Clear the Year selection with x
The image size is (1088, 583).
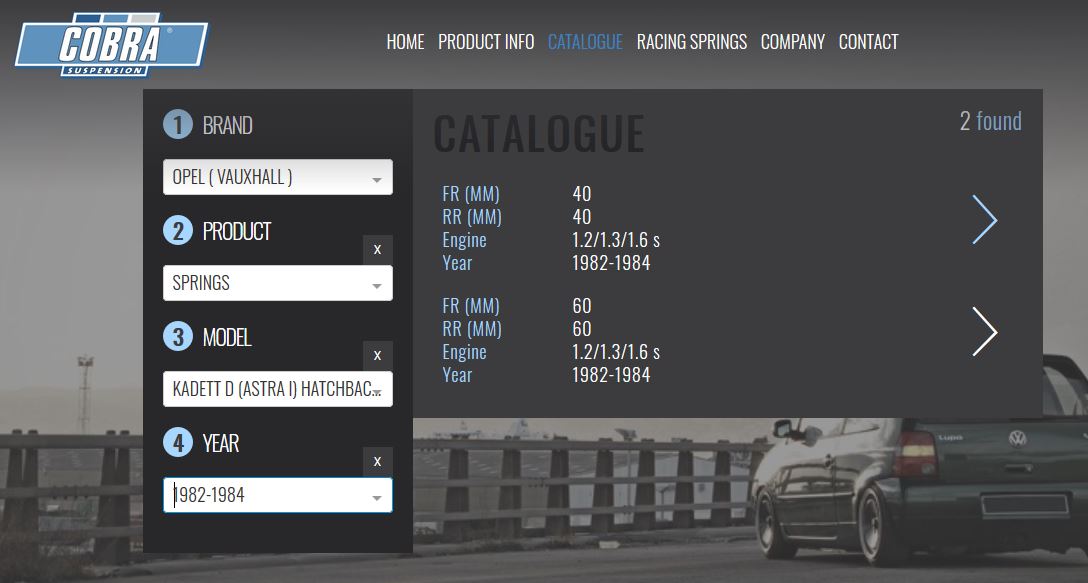click(x=377, y=461)
